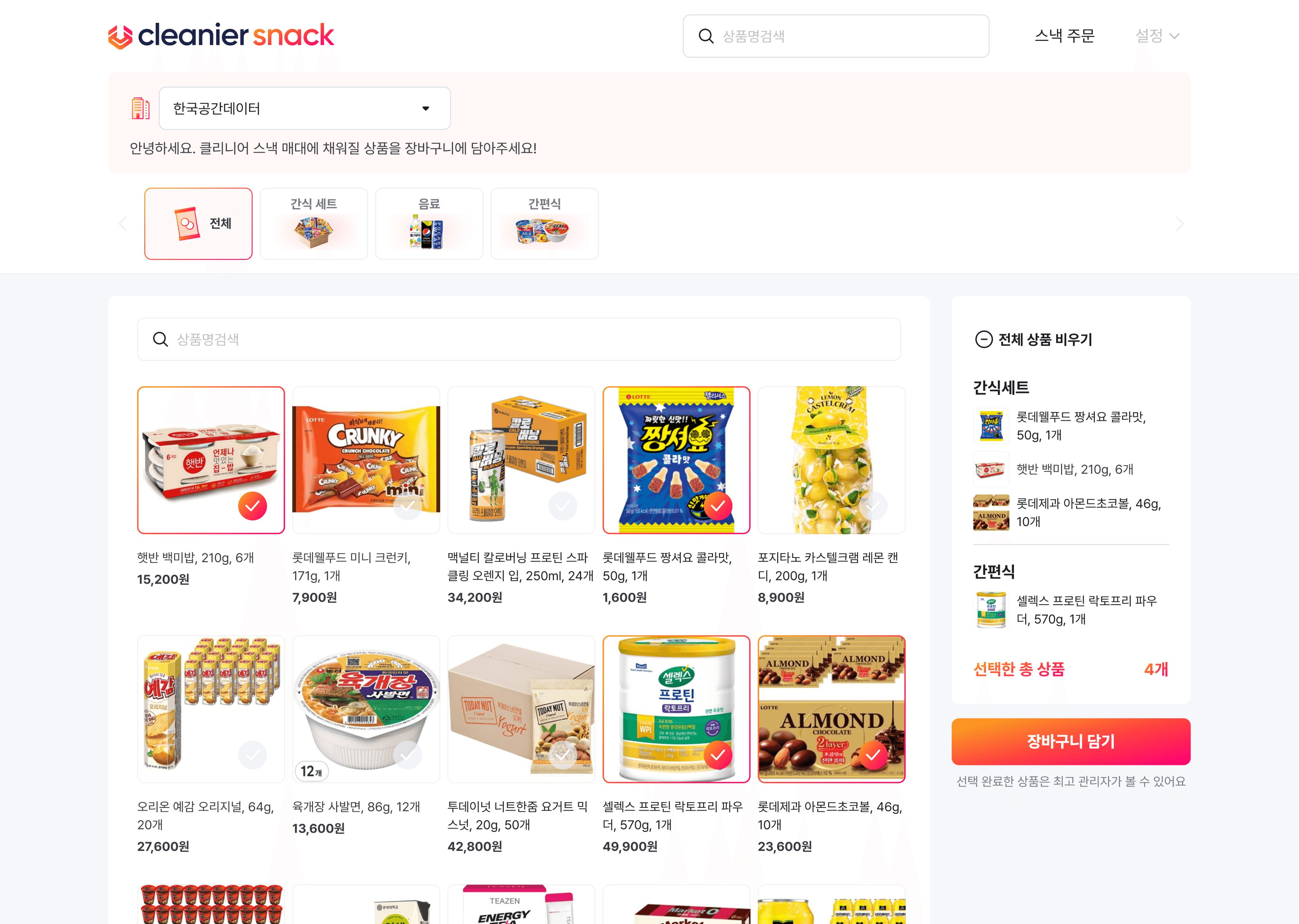Expand the 설정 dropdown menu
The image size is (1299, 924).
[x=1157, y=36]
